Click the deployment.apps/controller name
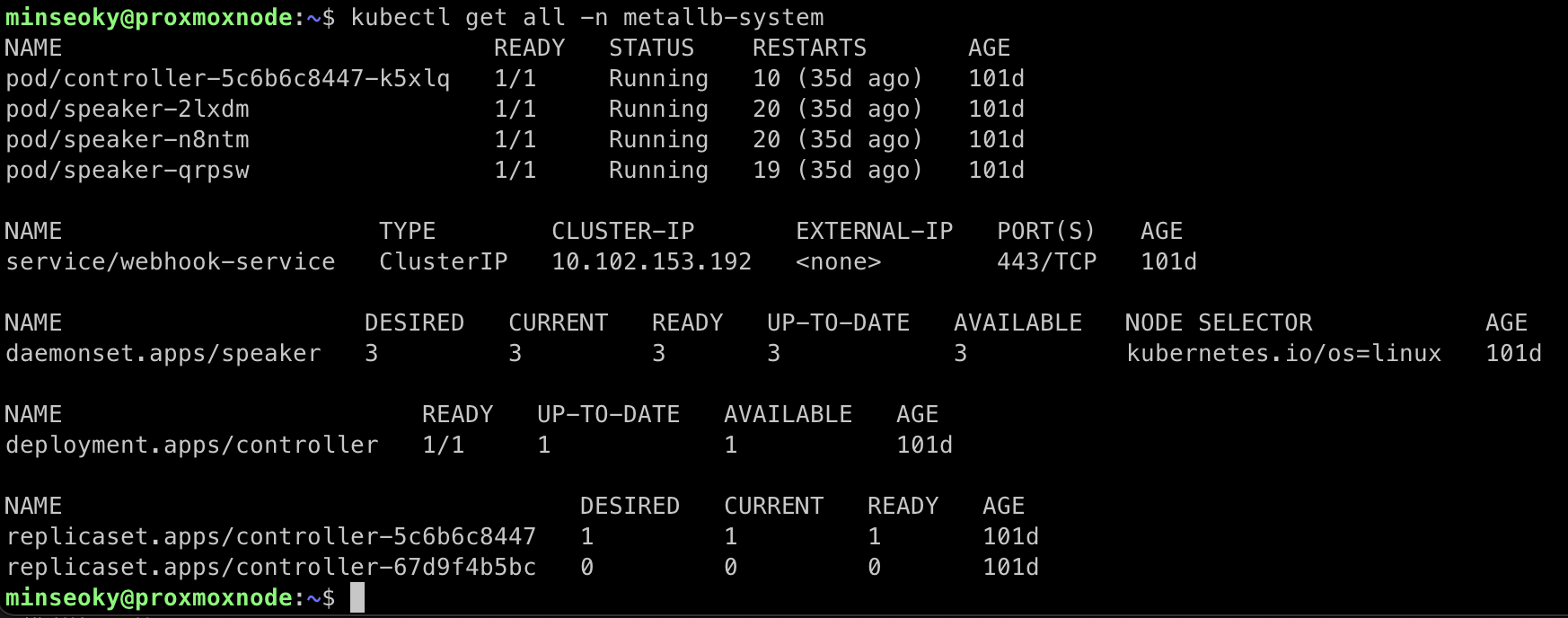 pyautogui.click(x=192, y=446)
